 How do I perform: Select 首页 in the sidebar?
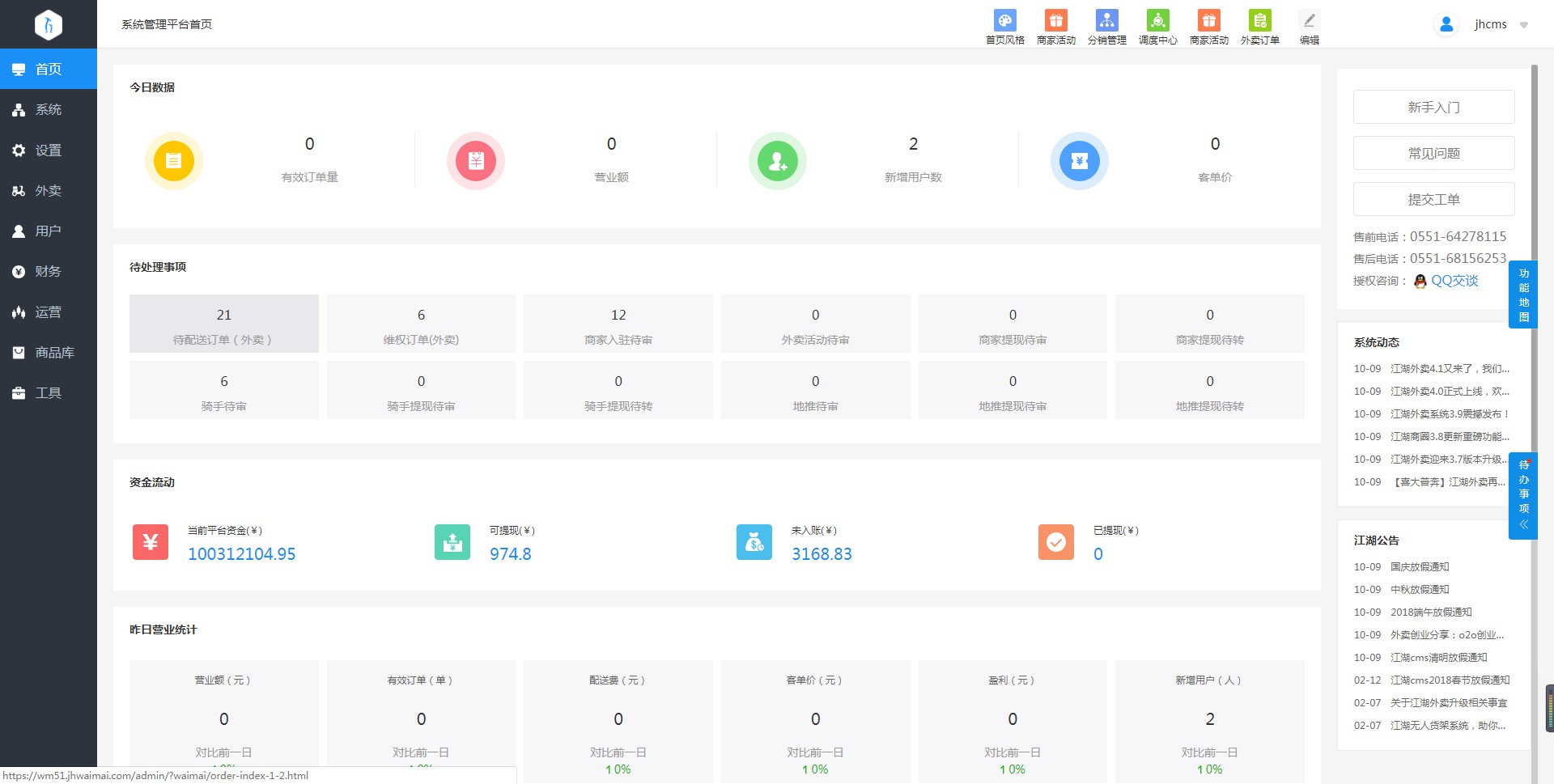tap(49, 69)
